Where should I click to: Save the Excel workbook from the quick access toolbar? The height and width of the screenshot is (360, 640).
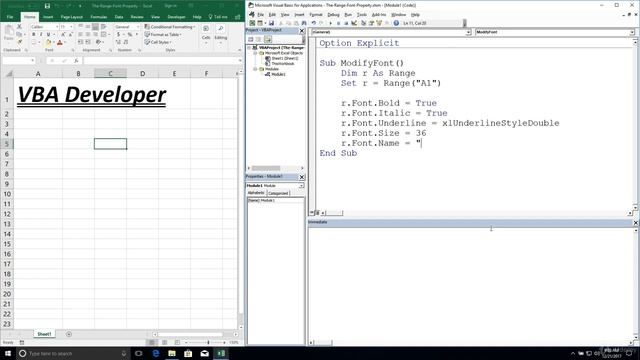tap(47, 6)
